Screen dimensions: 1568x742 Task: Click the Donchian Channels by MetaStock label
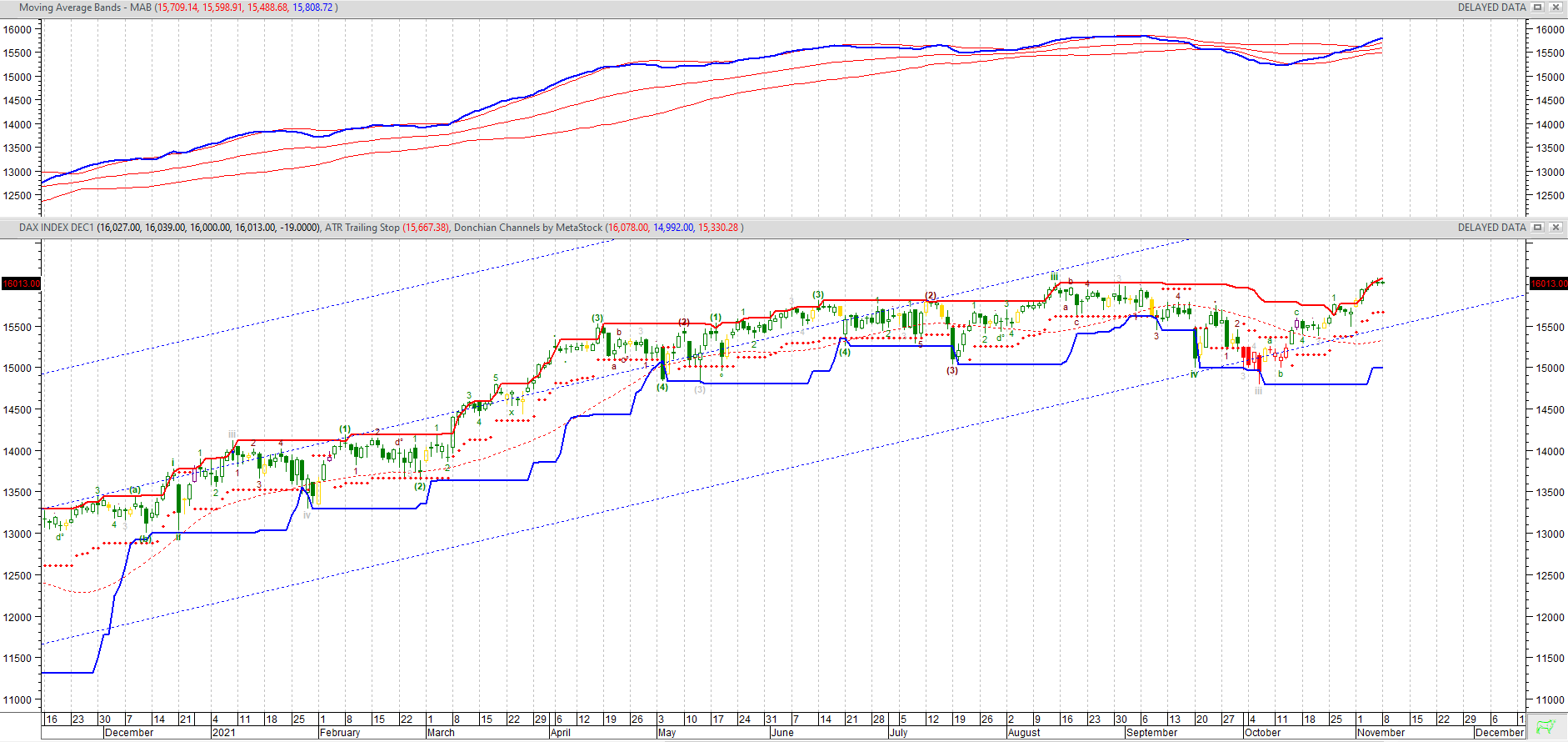pos(527,228)
